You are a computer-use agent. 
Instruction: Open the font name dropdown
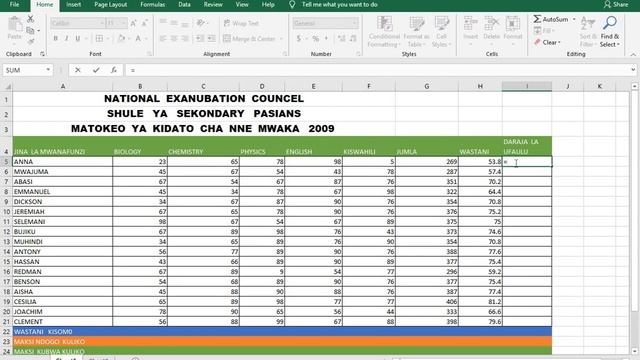click(x=102, y=23)
